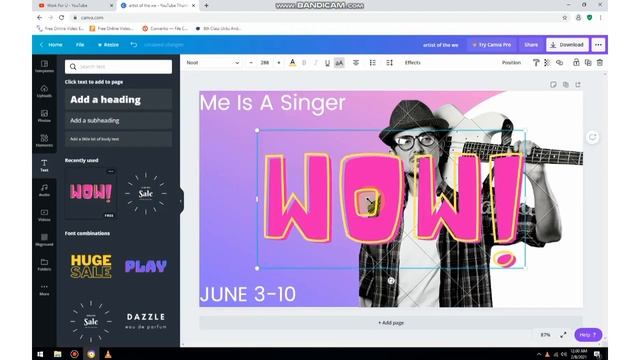
Task: Show More sidebar options
Action: tap(44, 289)
